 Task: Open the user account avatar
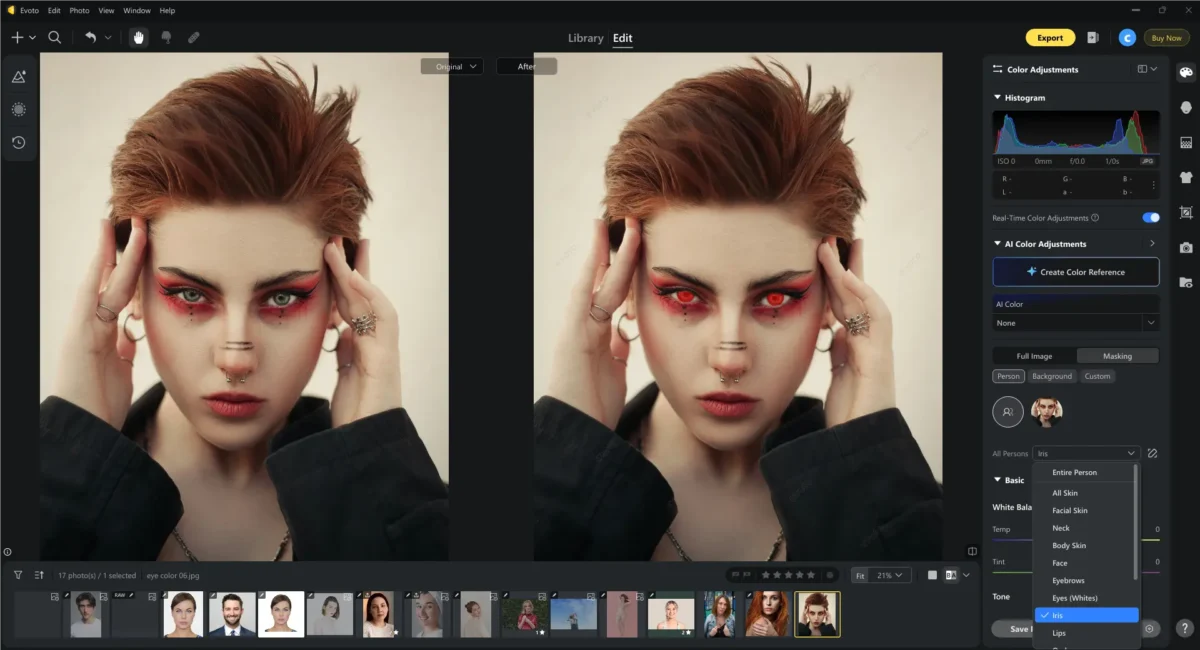(1127, 38)
